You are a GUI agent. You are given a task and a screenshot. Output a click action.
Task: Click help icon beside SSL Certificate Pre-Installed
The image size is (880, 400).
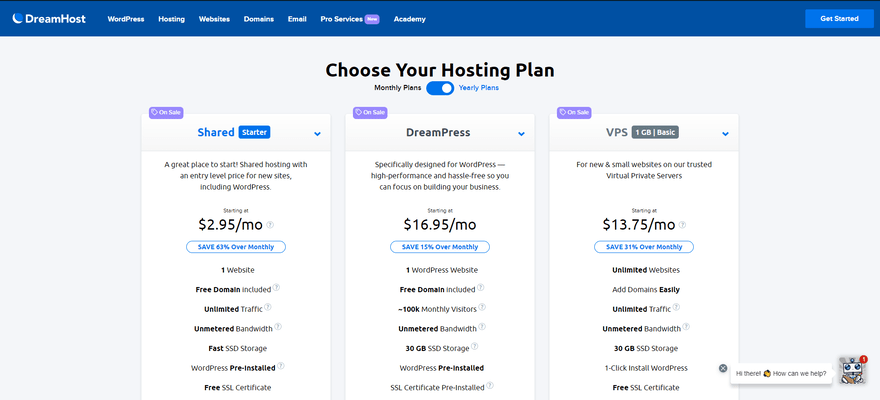490,385
